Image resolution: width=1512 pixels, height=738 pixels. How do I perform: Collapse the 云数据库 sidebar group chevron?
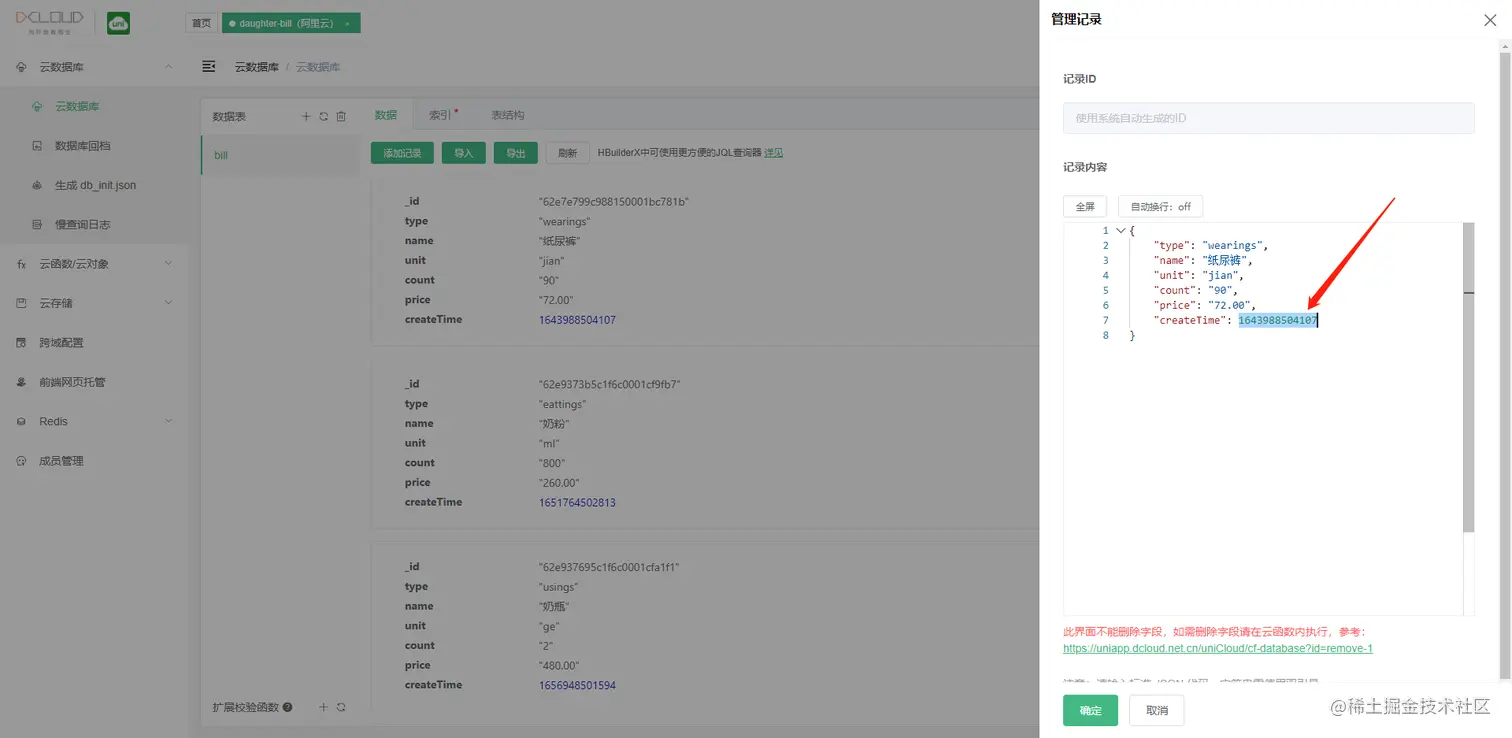click(x=168, y=67)
